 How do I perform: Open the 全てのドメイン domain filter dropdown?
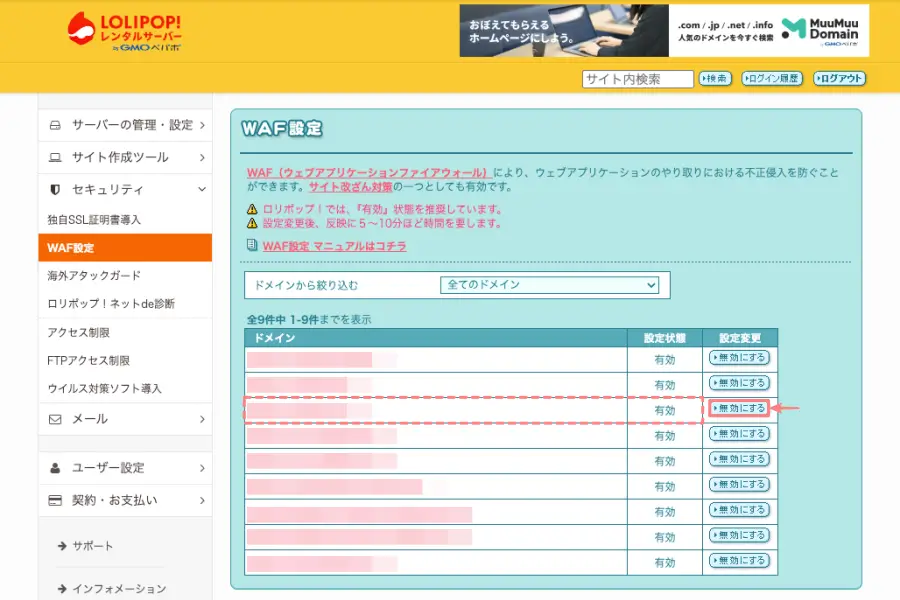click(549, 285)
